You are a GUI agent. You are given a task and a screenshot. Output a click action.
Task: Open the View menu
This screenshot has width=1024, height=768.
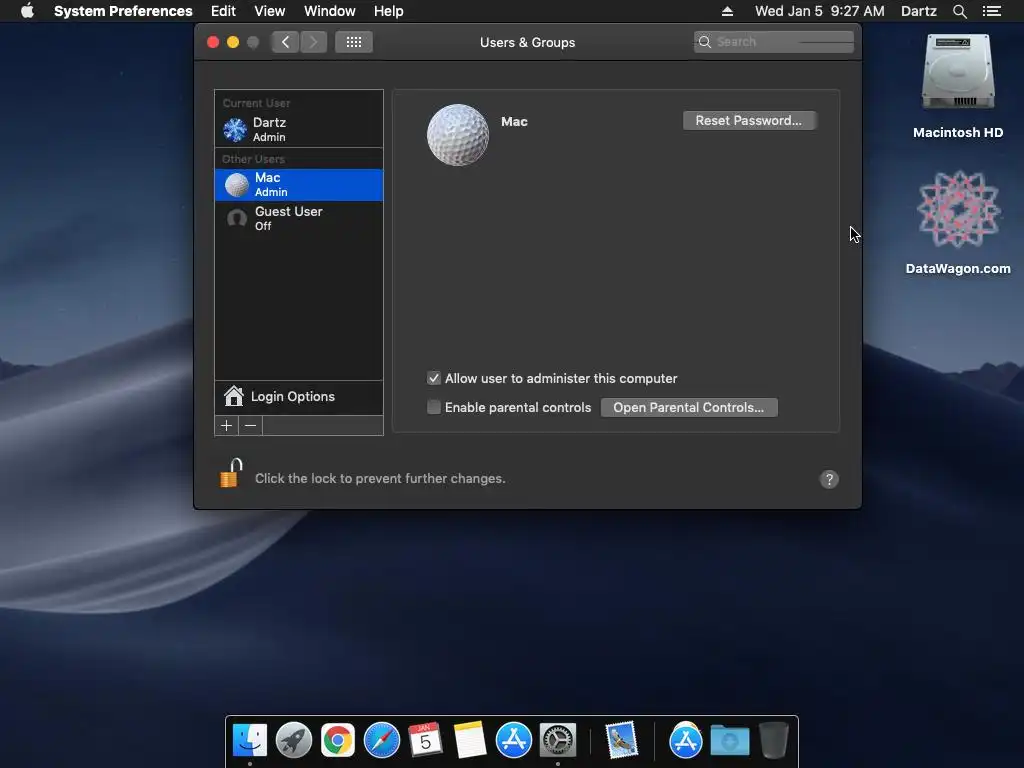pyautogui.click(x=270, y=11)
